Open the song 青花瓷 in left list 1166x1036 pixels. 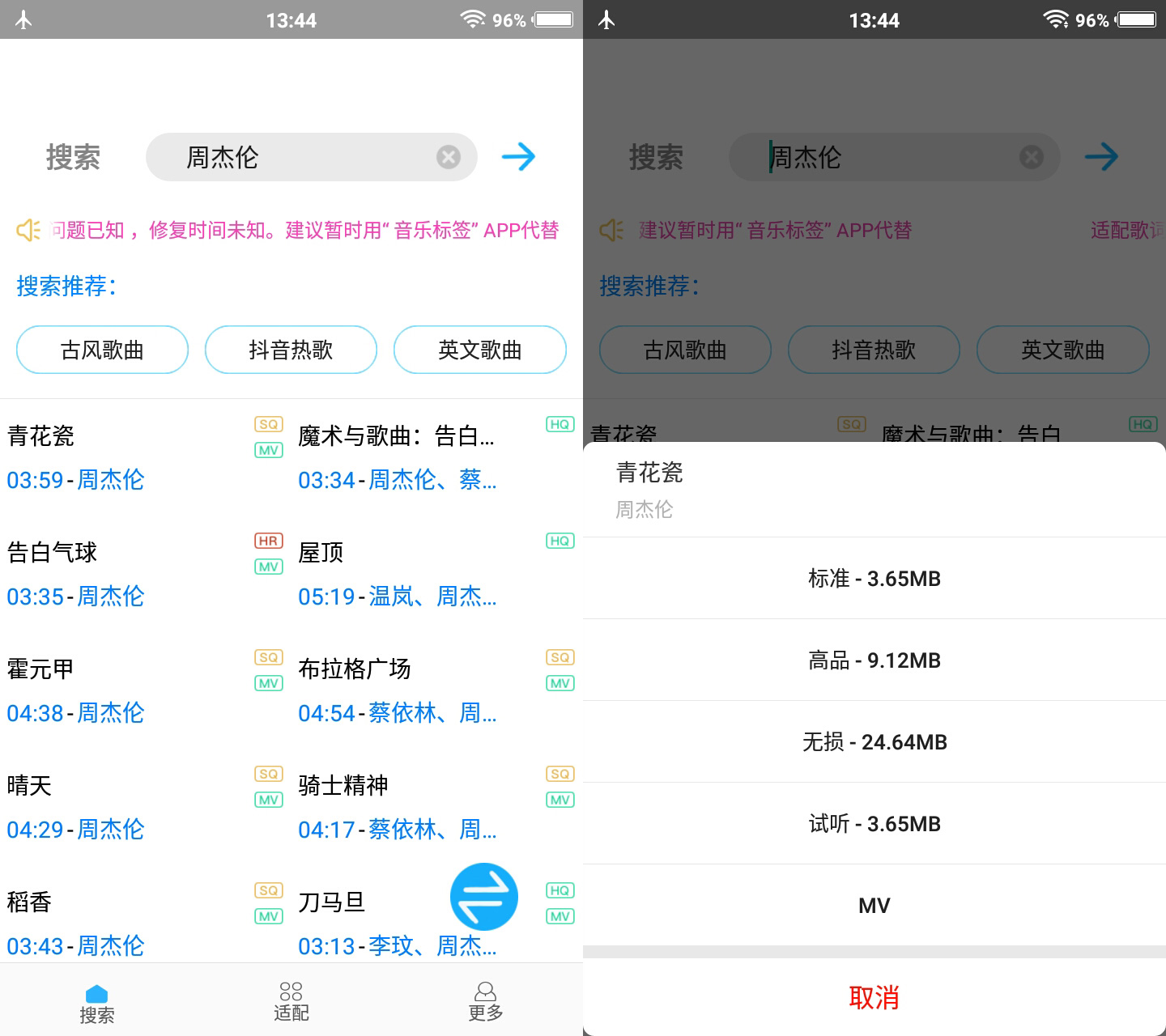coord(40,436)
